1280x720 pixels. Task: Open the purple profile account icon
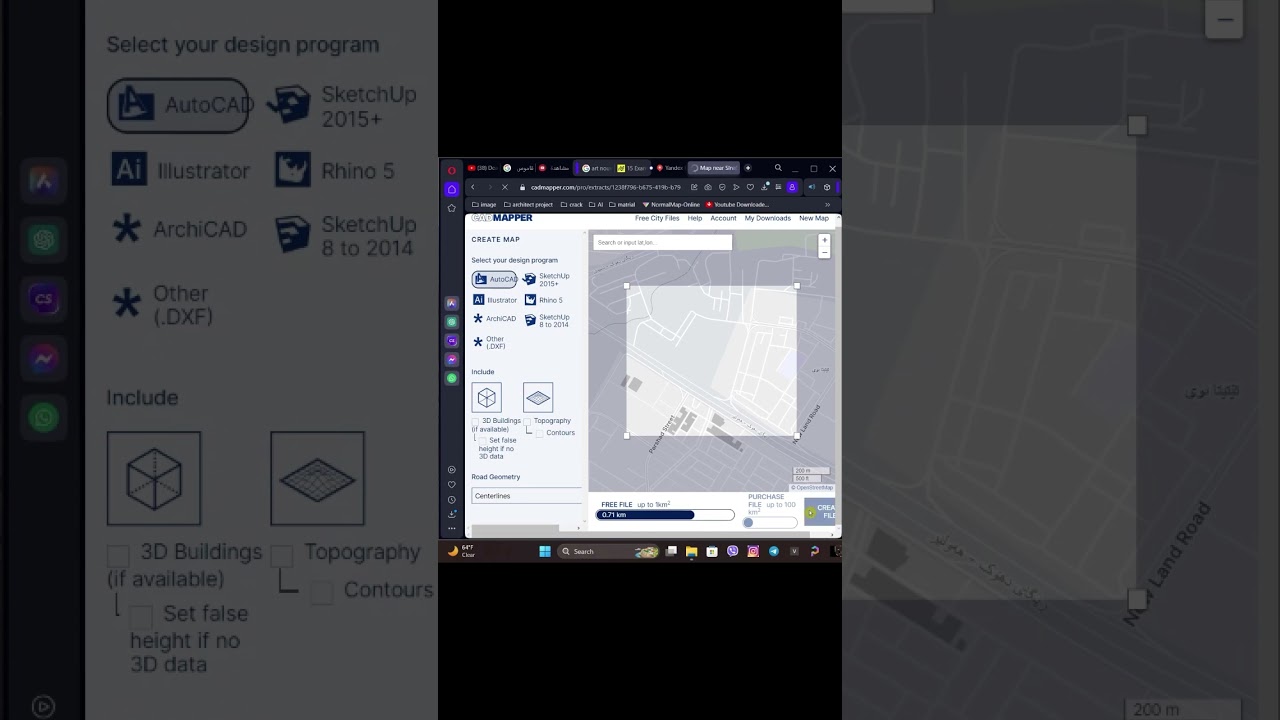pos(792,187)
